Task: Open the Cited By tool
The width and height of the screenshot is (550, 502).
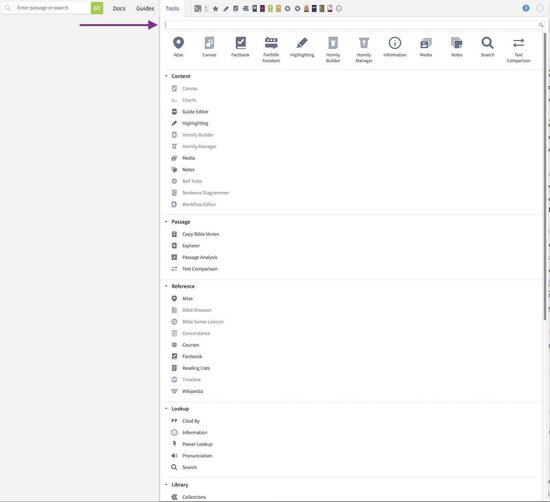Action: point(186,421)
